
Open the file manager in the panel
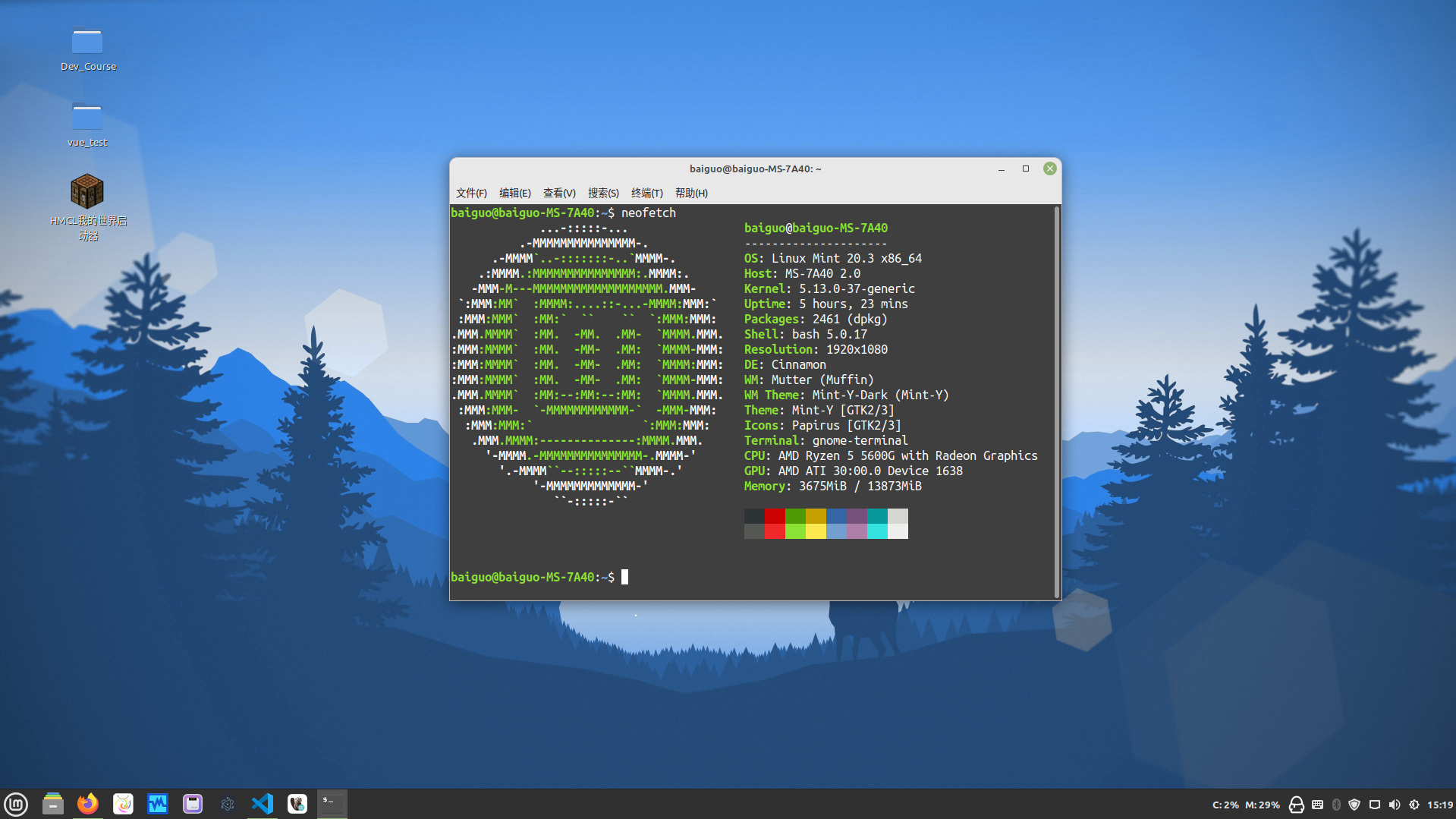[52, 804]
